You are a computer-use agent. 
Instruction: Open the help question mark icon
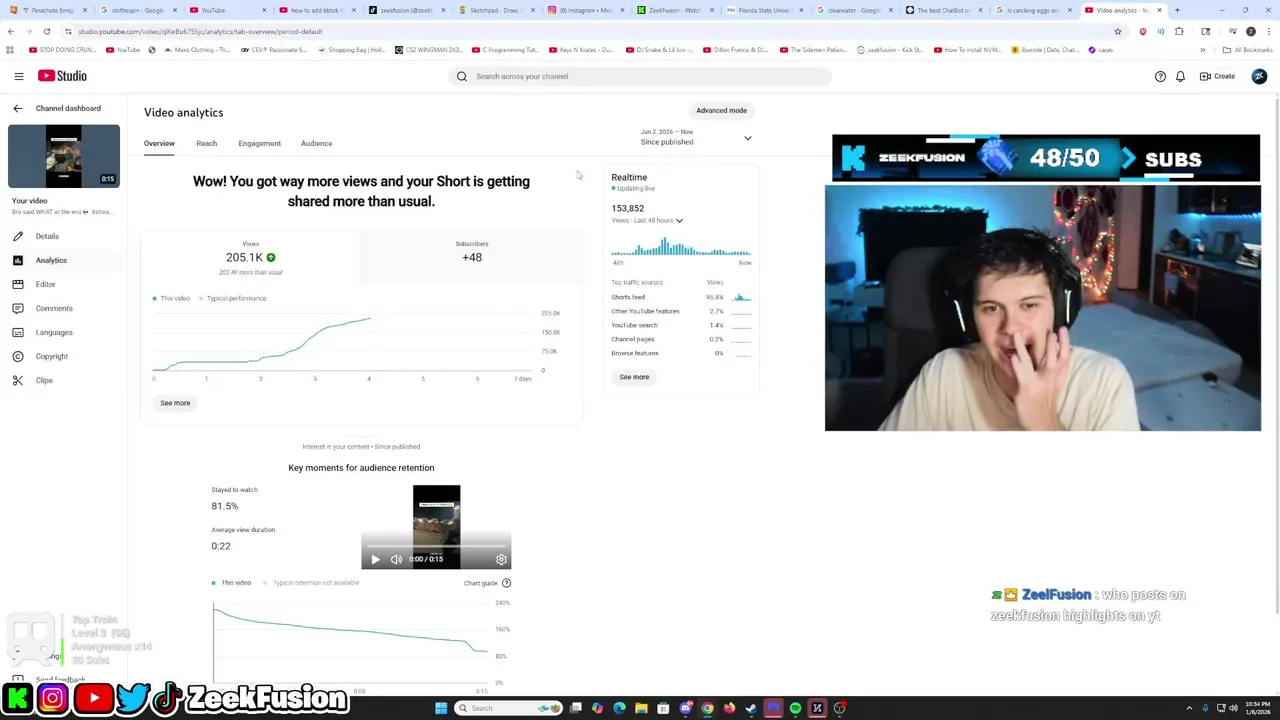(x=1160, y=76)
